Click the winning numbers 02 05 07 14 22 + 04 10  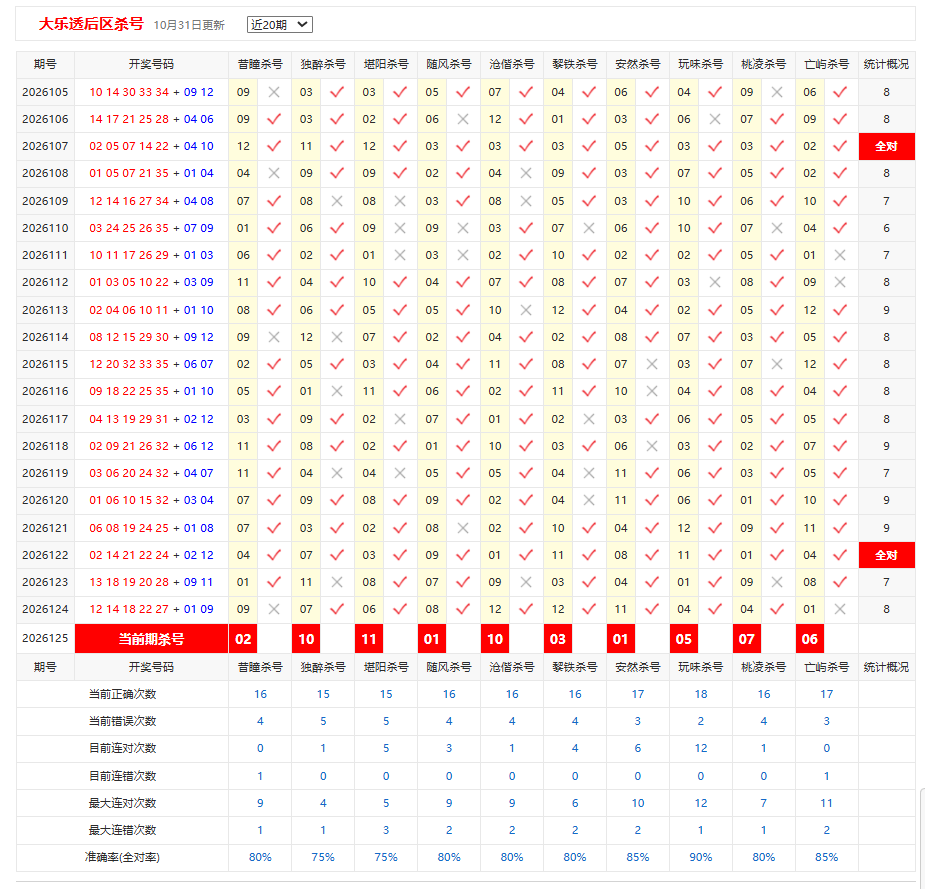[x=152, y=146]
